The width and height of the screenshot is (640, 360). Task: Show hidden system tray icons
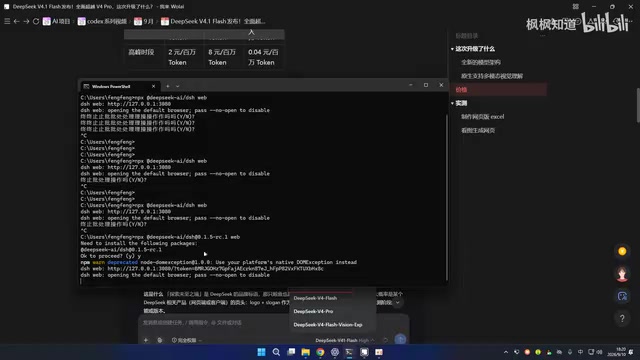point(506,352)
